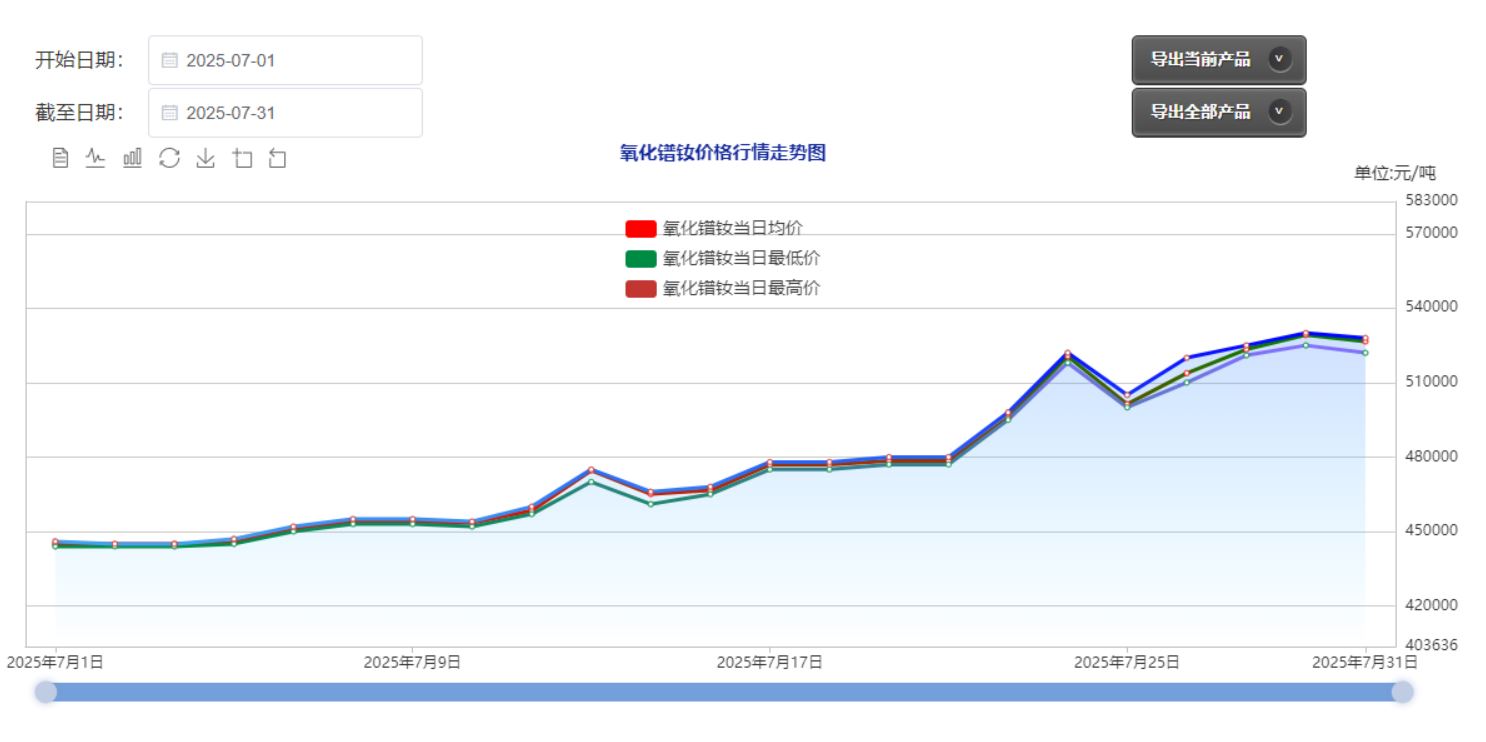Click the 导出当前产品 export button
Image resolution: width=1486 pixels, height=742 pixels.
click(1218, 60)
